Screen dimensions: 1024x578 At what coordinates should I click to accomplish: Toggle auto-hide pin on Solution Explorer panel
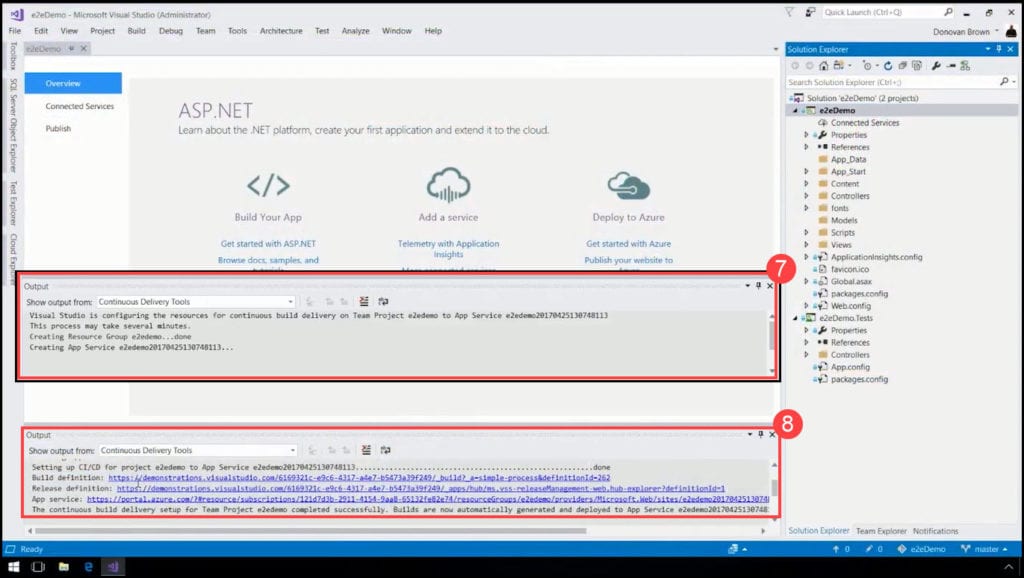point(999,49)
